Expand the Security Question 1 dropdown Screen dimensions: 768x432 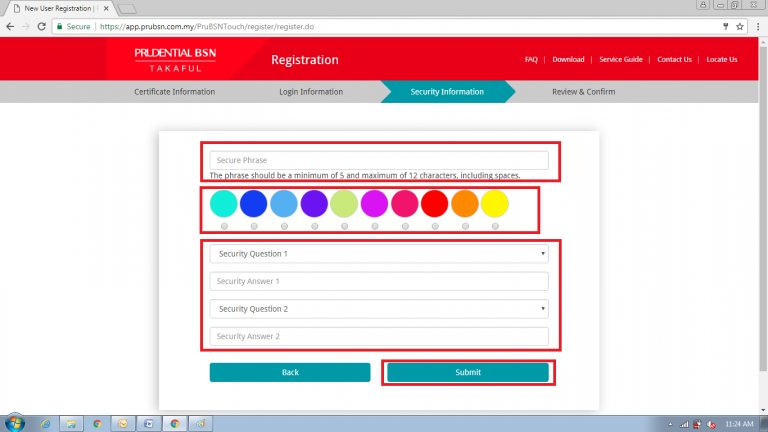coord(379,254)
